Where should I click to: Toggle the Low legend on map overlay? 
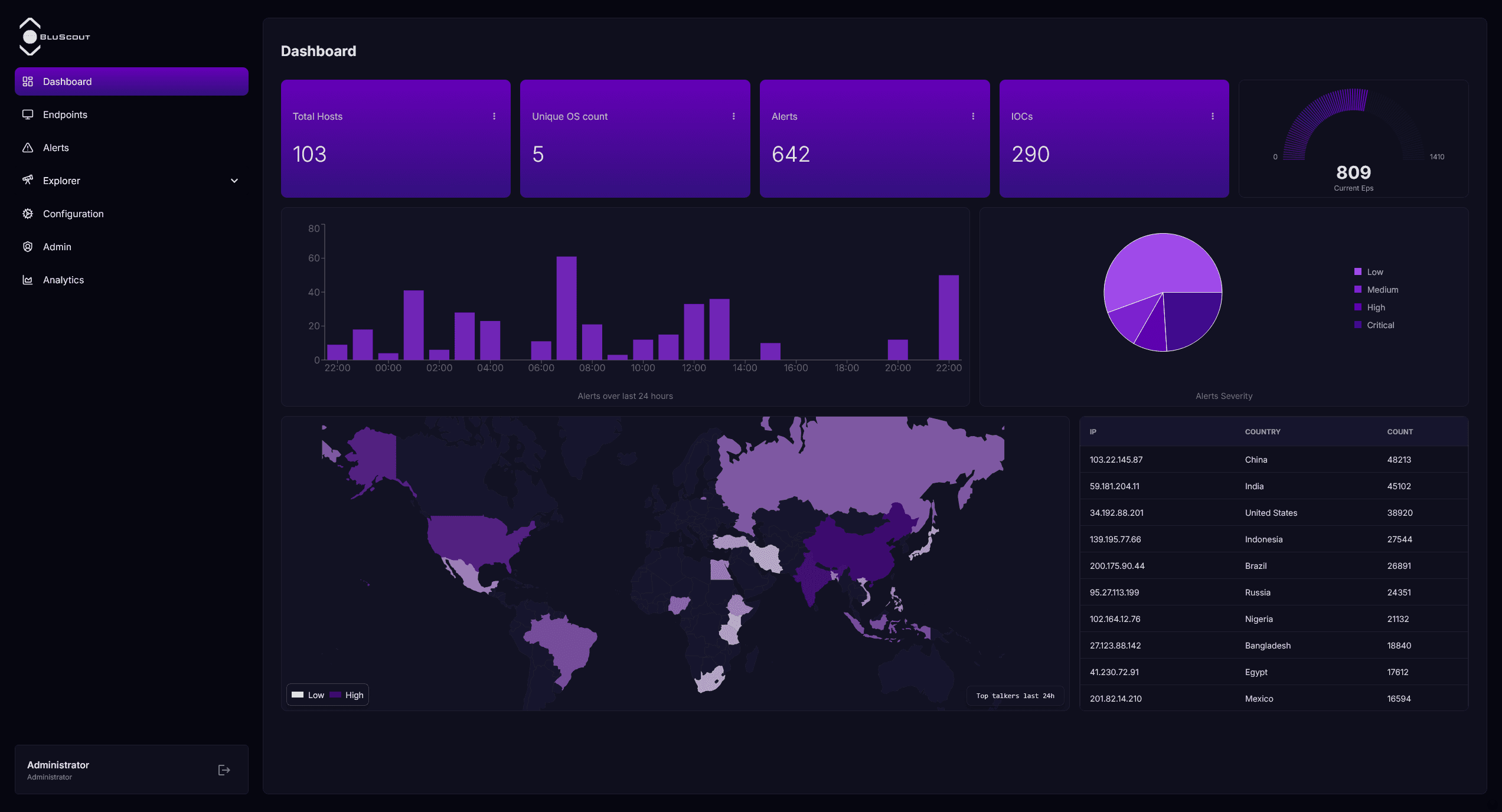tap(308, 695)
